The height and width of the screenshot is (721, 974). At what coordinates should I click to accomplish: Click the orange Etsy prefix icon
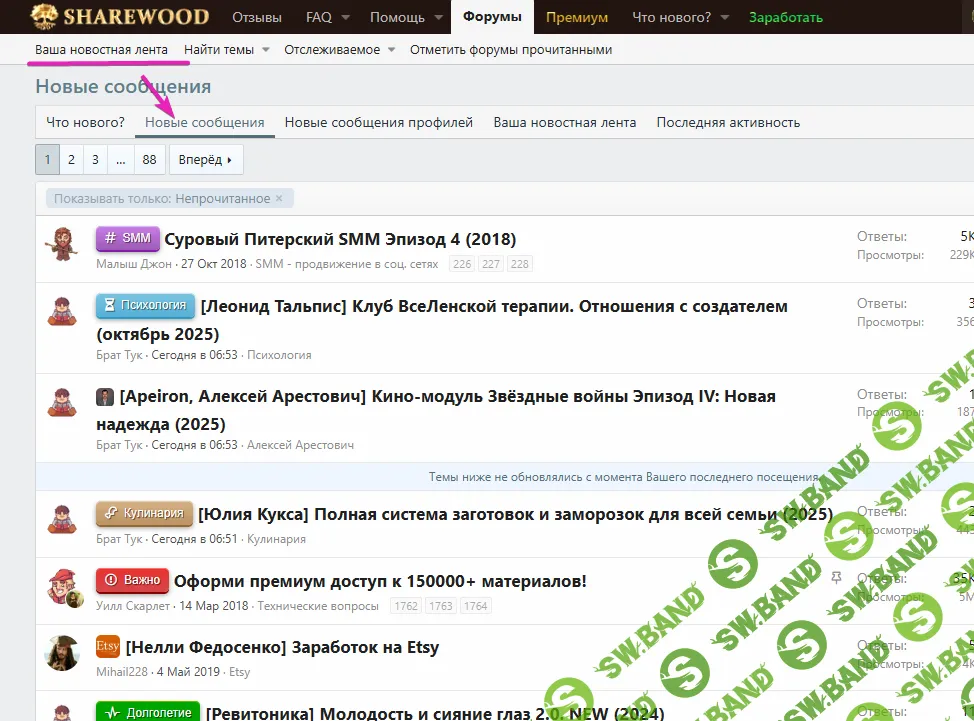(108, 647)
